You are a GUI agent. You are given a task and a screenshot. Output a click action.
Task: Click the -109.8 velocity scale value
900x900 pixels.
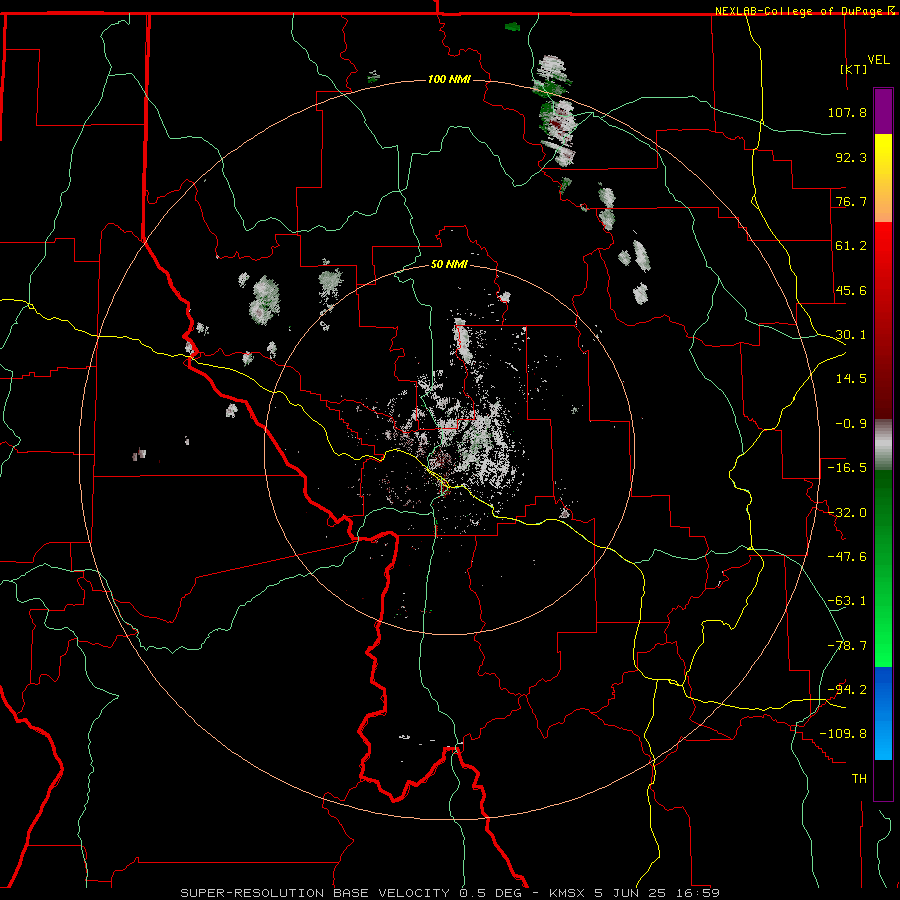(x=843, y=734)
